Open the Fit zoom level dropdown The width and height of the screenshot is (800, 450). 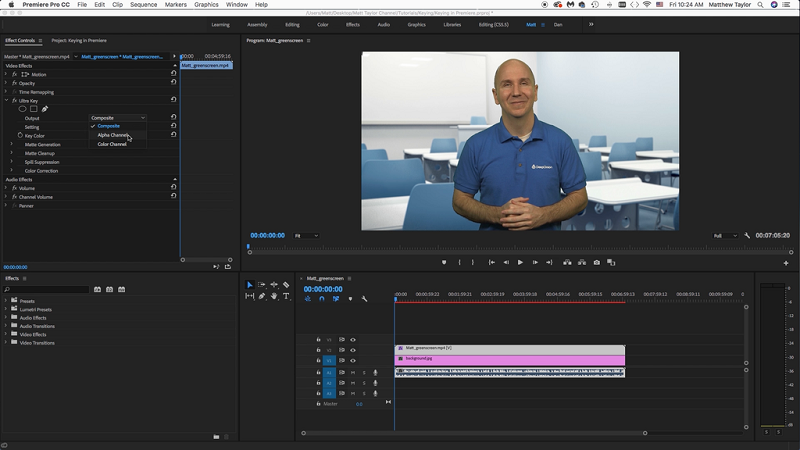305,236
